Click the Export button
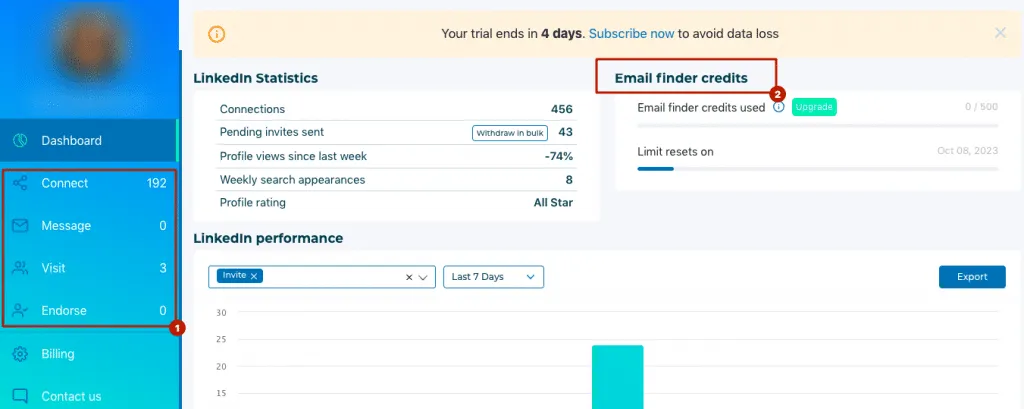 (x=972, y=276)
